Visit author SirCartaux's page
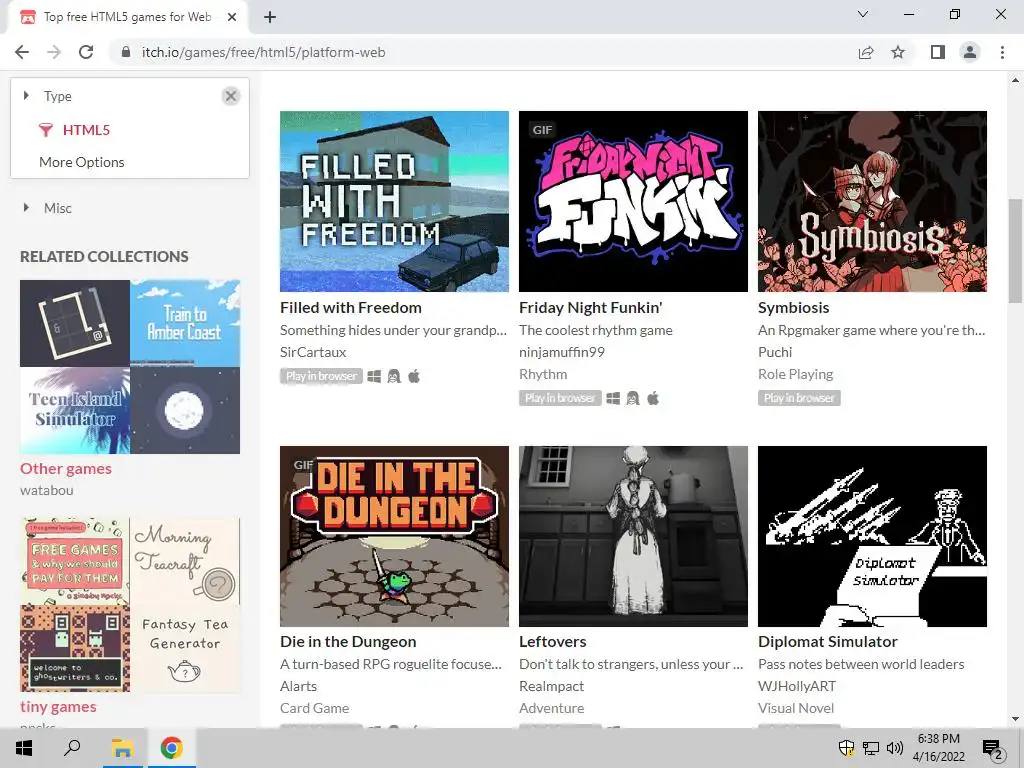Image resolution: width=1024 pixels, height=768 pixels. tap(313, 352)
